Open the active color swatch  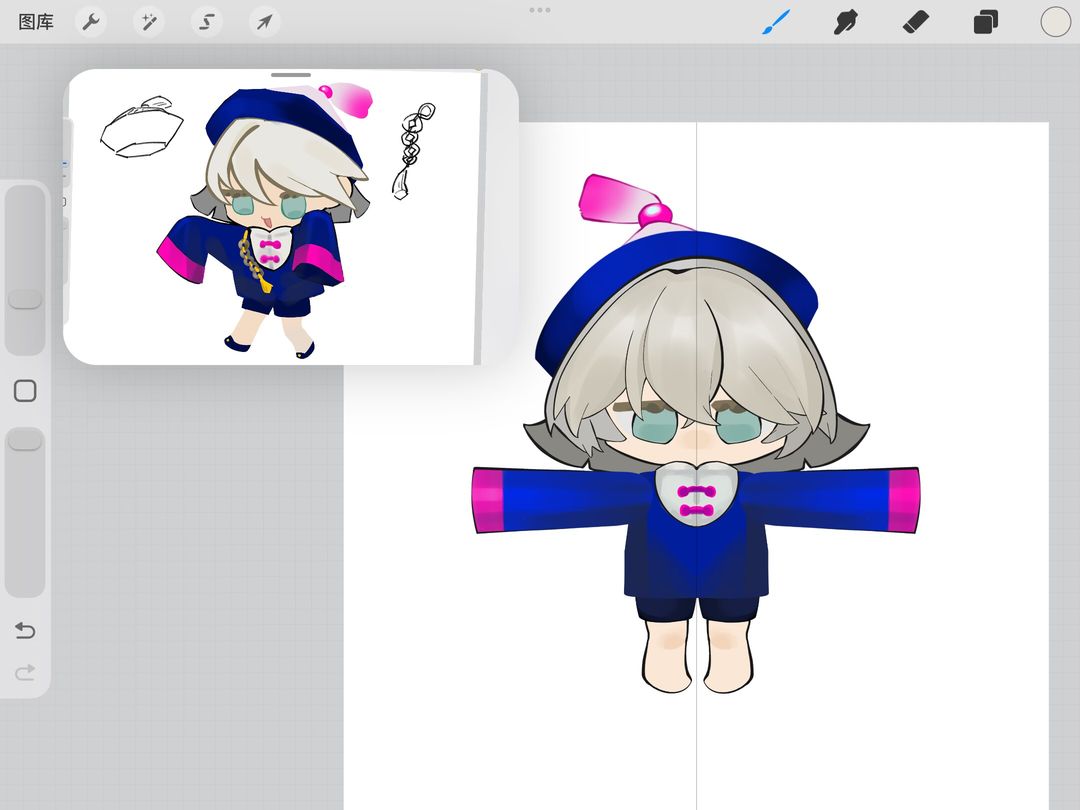[1055, 22]
